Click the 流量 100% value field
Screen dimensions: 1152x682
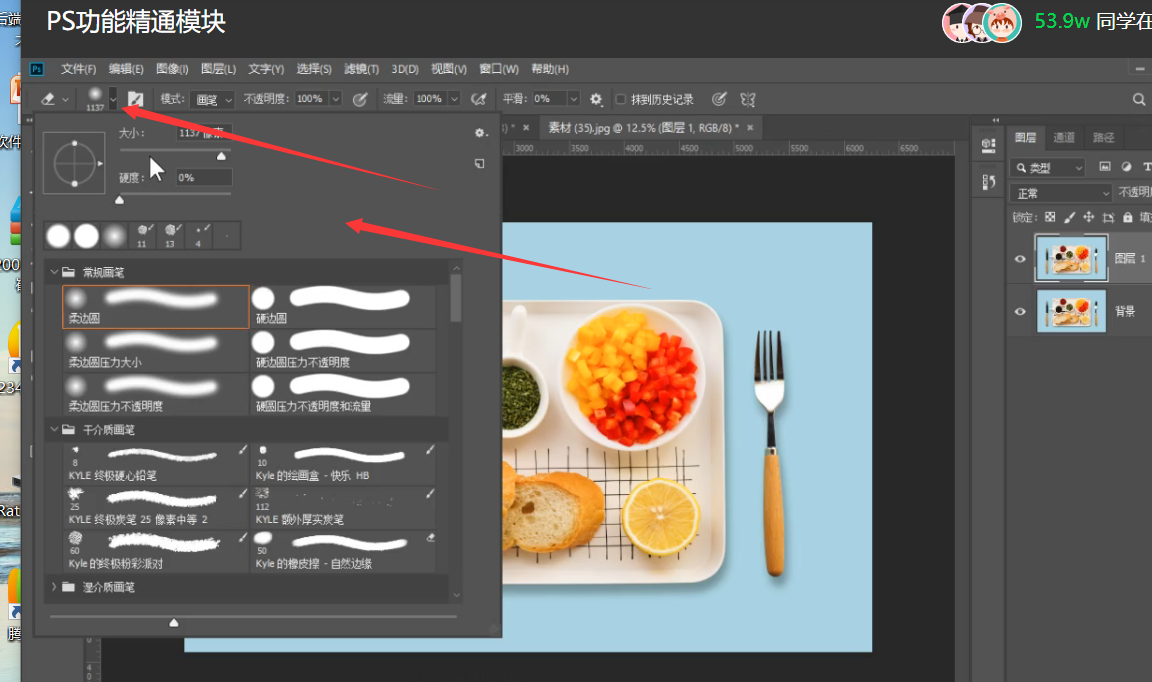[431, 98]
